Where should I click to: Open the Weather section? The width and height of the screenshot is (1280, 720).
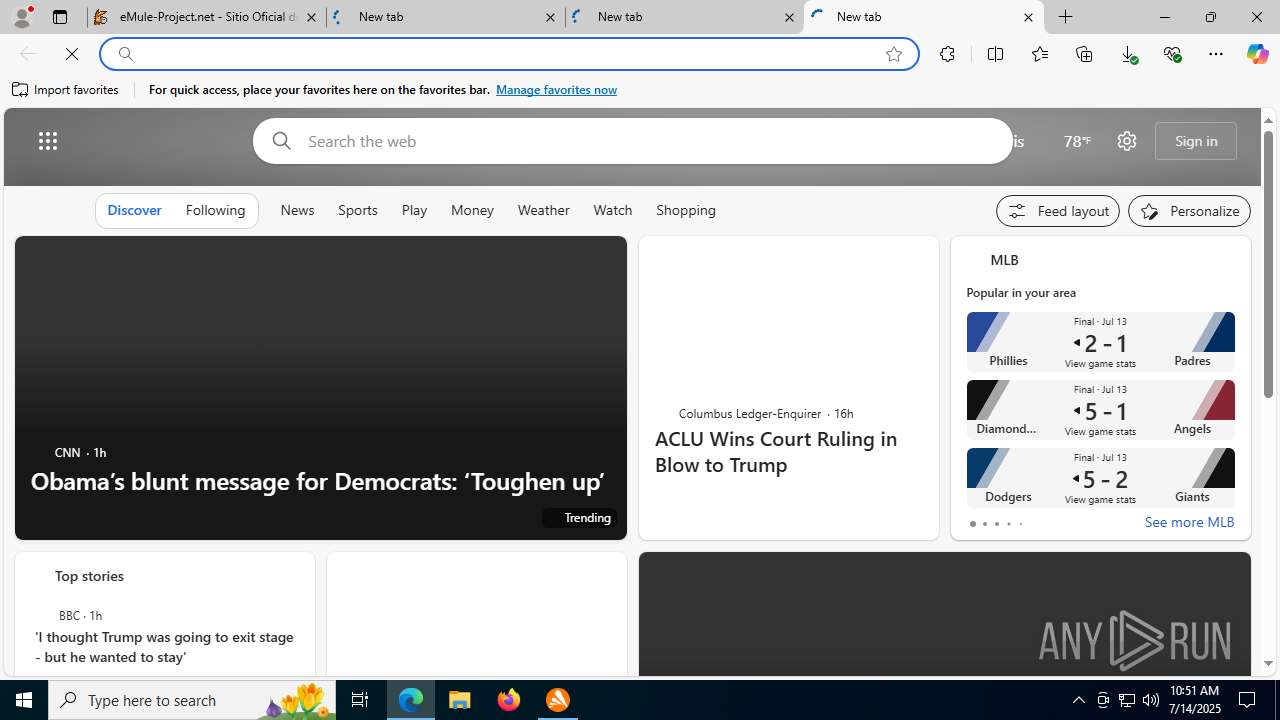544,210
